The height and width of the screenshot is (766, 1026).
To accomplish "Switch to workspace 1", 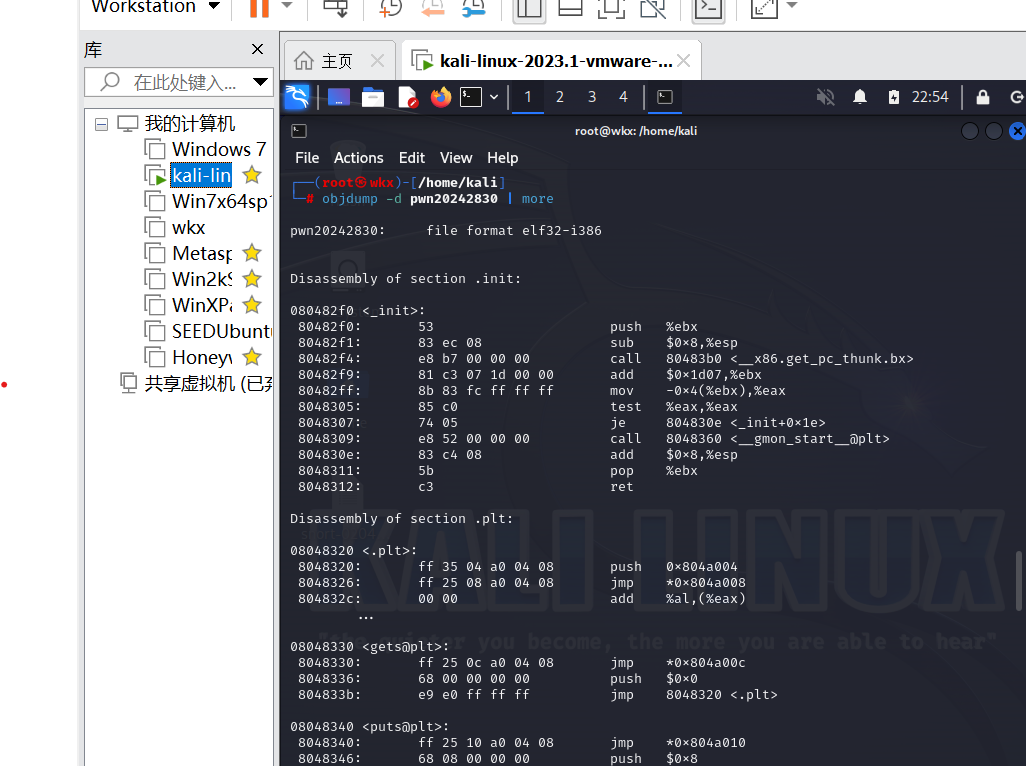I will 527,97.
